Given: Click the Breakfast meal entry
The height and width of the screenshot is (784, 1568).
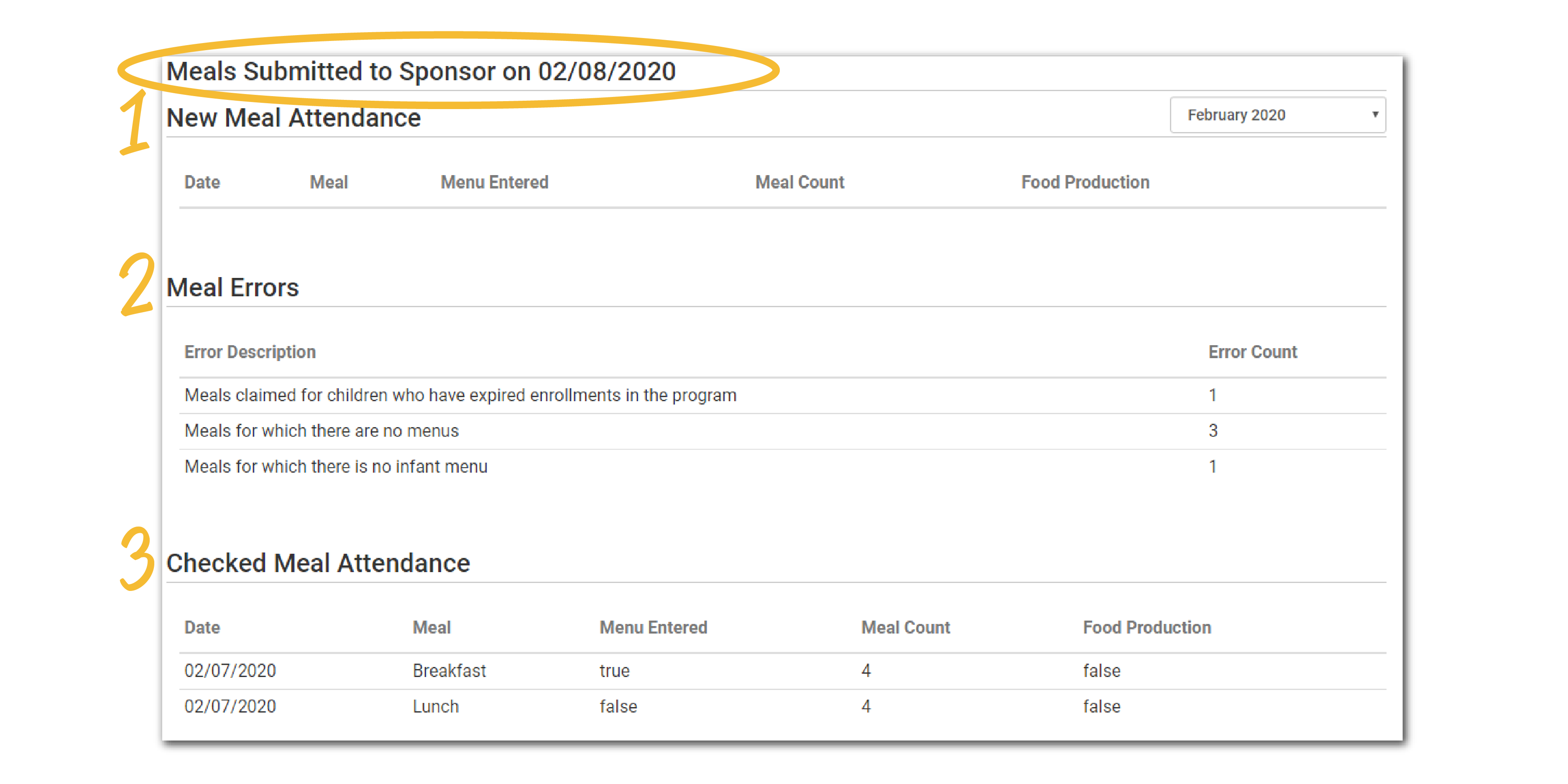Looking at the screenshot, I should [x=449, y=670].
